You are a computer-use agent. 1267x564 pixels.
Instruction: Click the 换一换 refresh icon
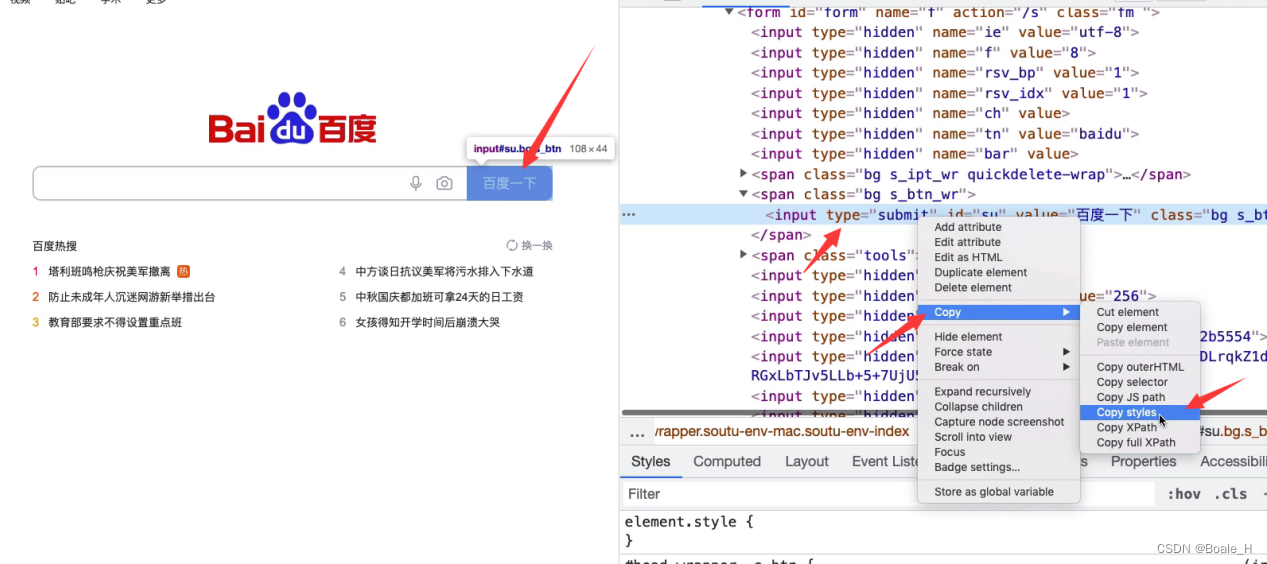click(512, 245)
